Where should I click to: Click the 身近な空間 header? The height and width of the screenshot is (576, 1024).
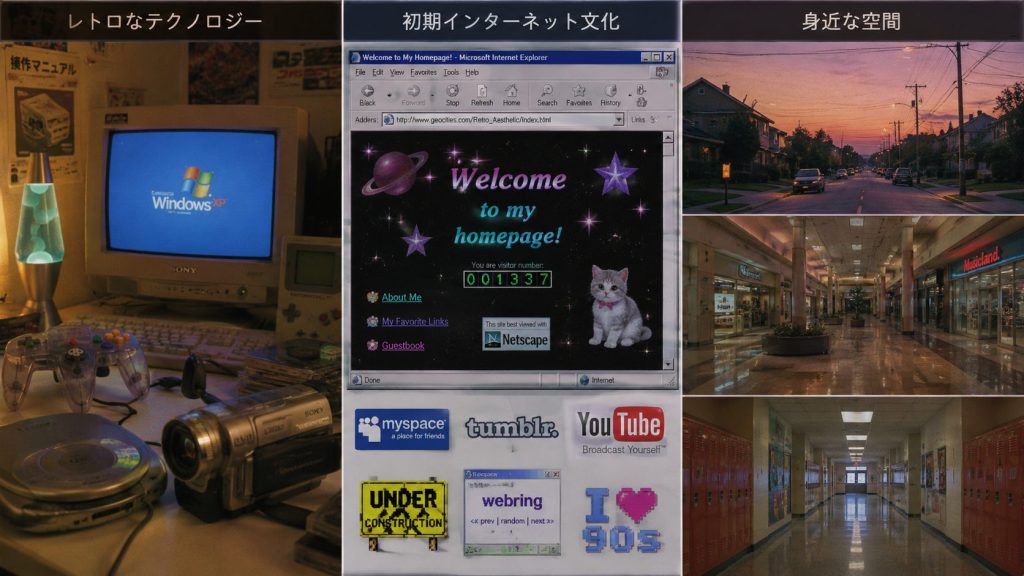pos(851,22)
